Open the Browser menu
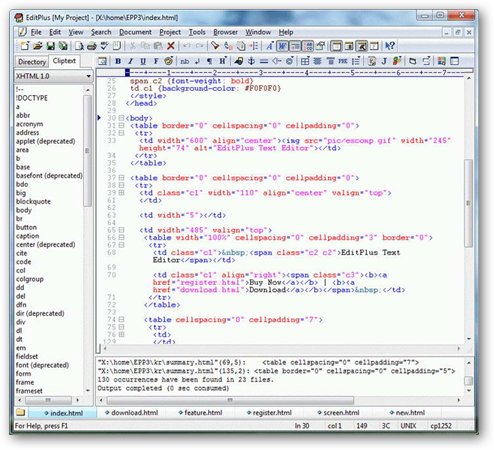 coord(225,32)
